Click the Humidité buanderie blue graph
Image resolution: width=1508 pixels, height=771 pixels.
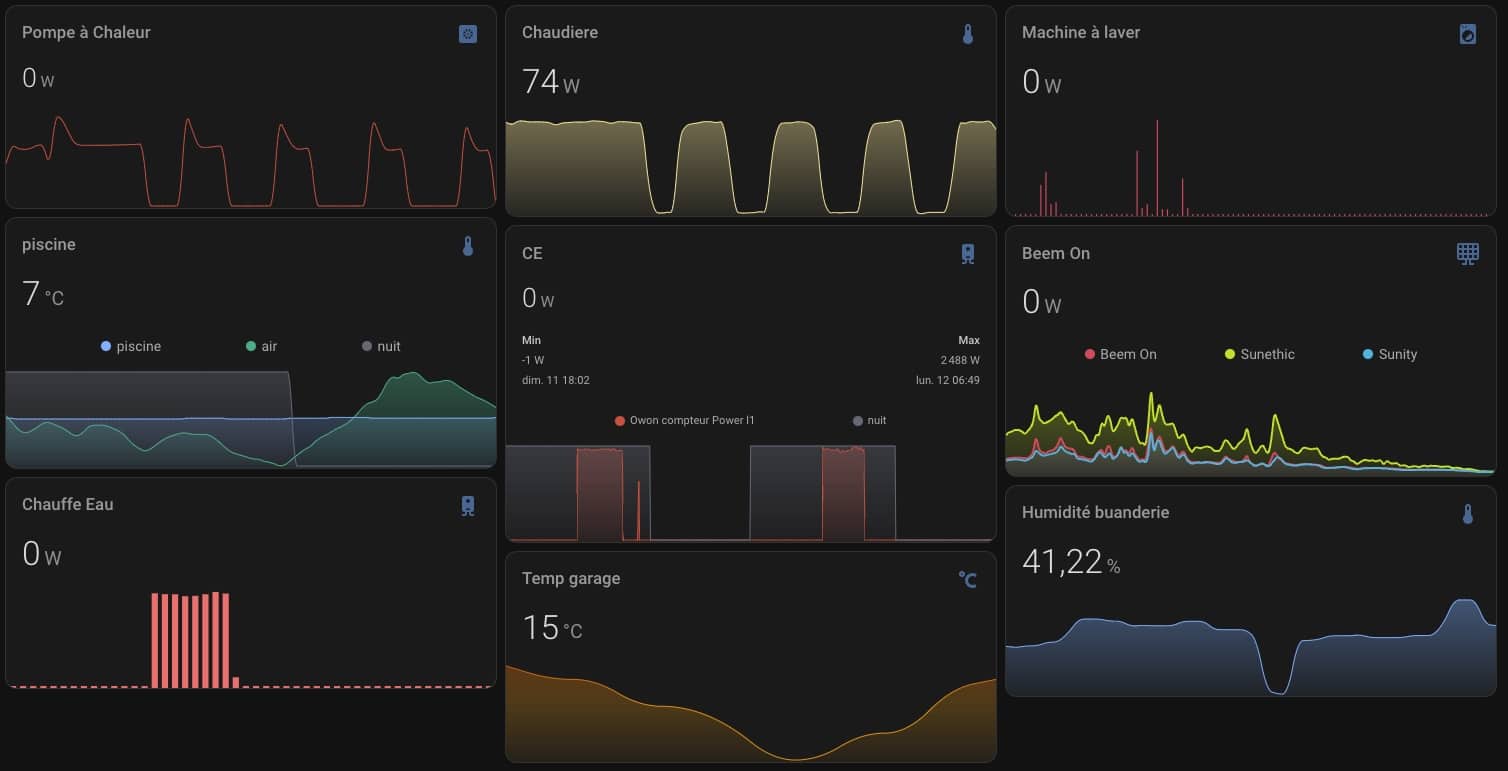[x=1251, y=646]
